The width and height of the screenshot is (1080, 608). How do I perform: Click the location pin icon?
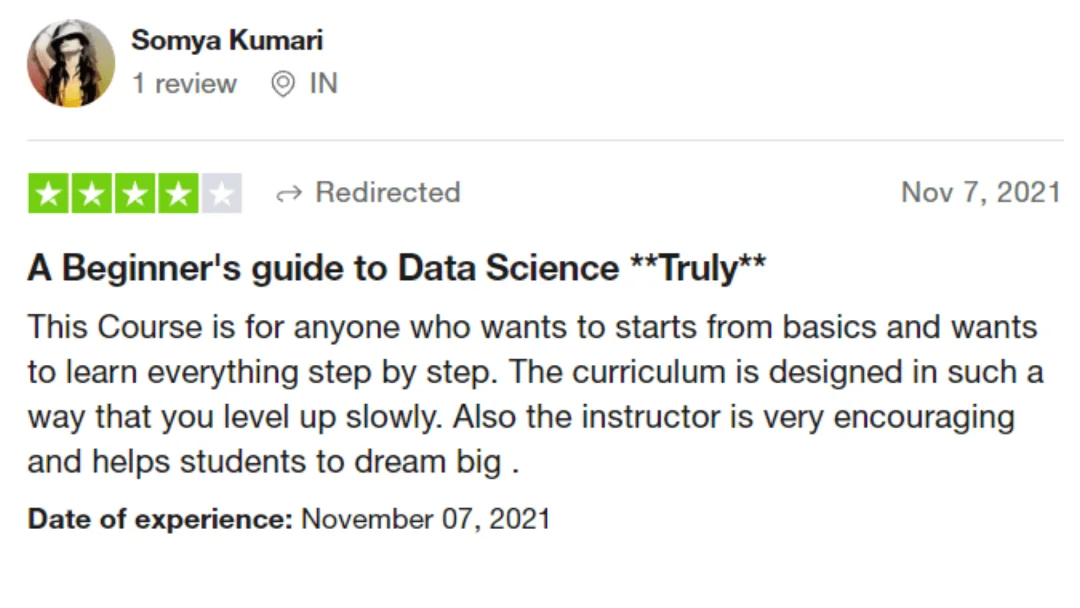coord(282,84)
